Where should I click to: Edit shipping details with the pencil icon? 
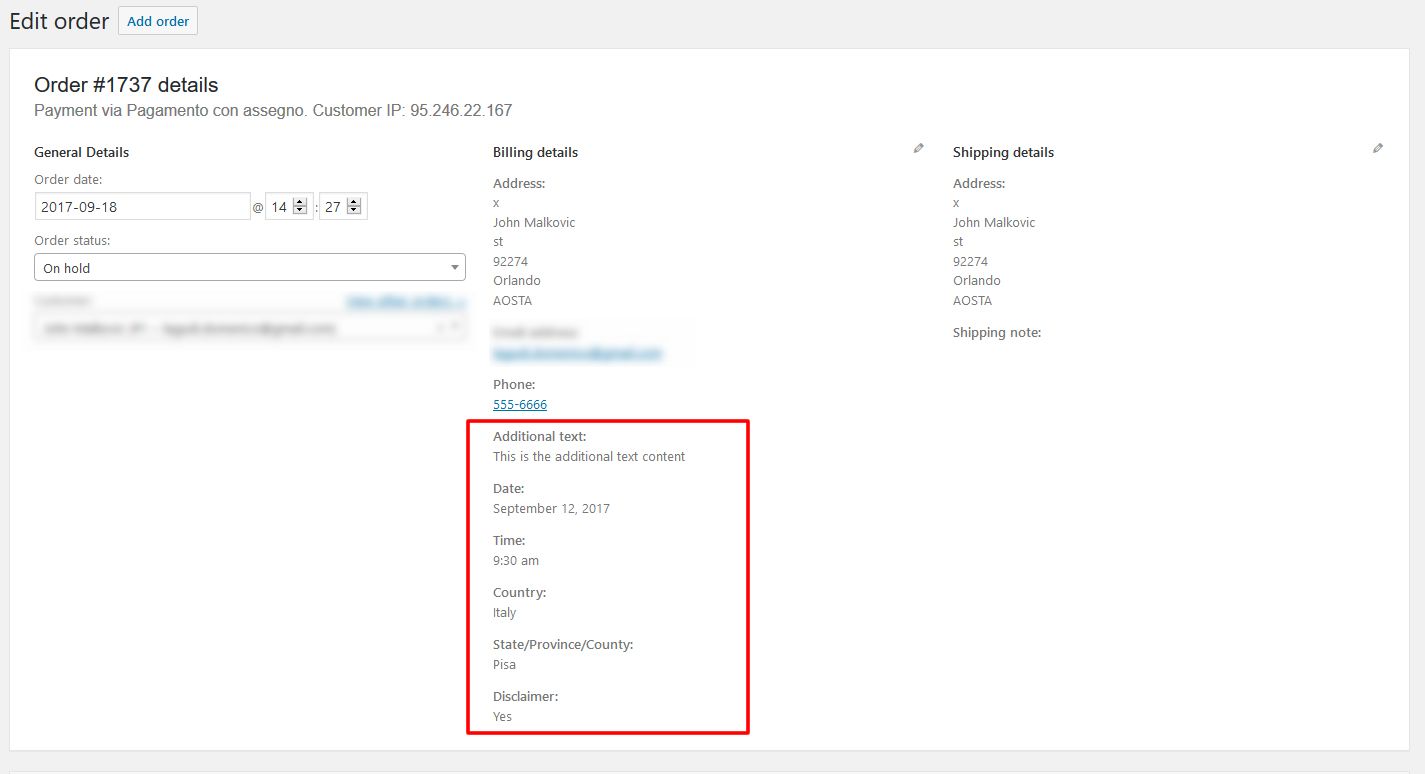(x=1378, y=148)
